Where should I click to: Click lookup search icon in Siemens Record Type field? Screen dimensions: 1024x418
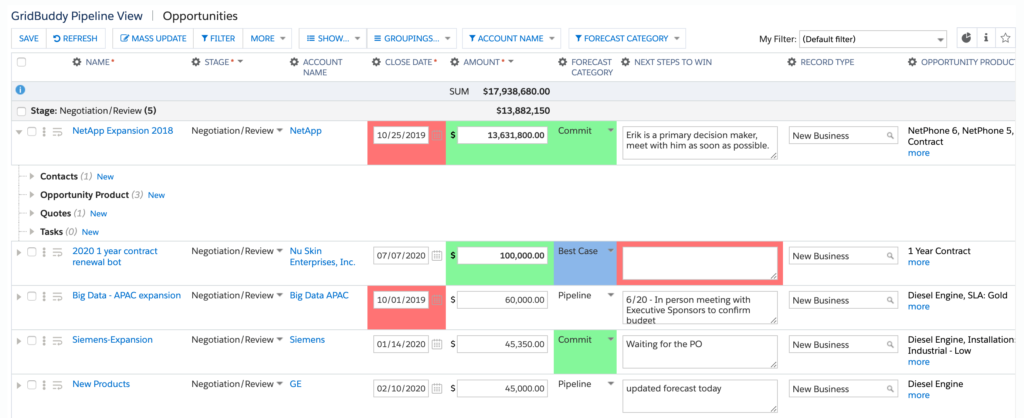889,345
